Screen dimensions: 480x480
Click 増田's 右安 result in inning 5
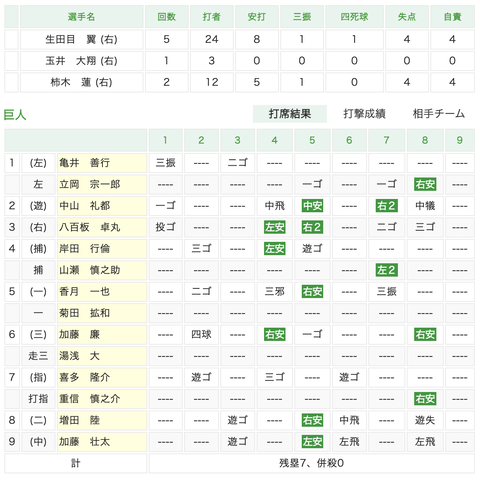(x=312, y=420)
